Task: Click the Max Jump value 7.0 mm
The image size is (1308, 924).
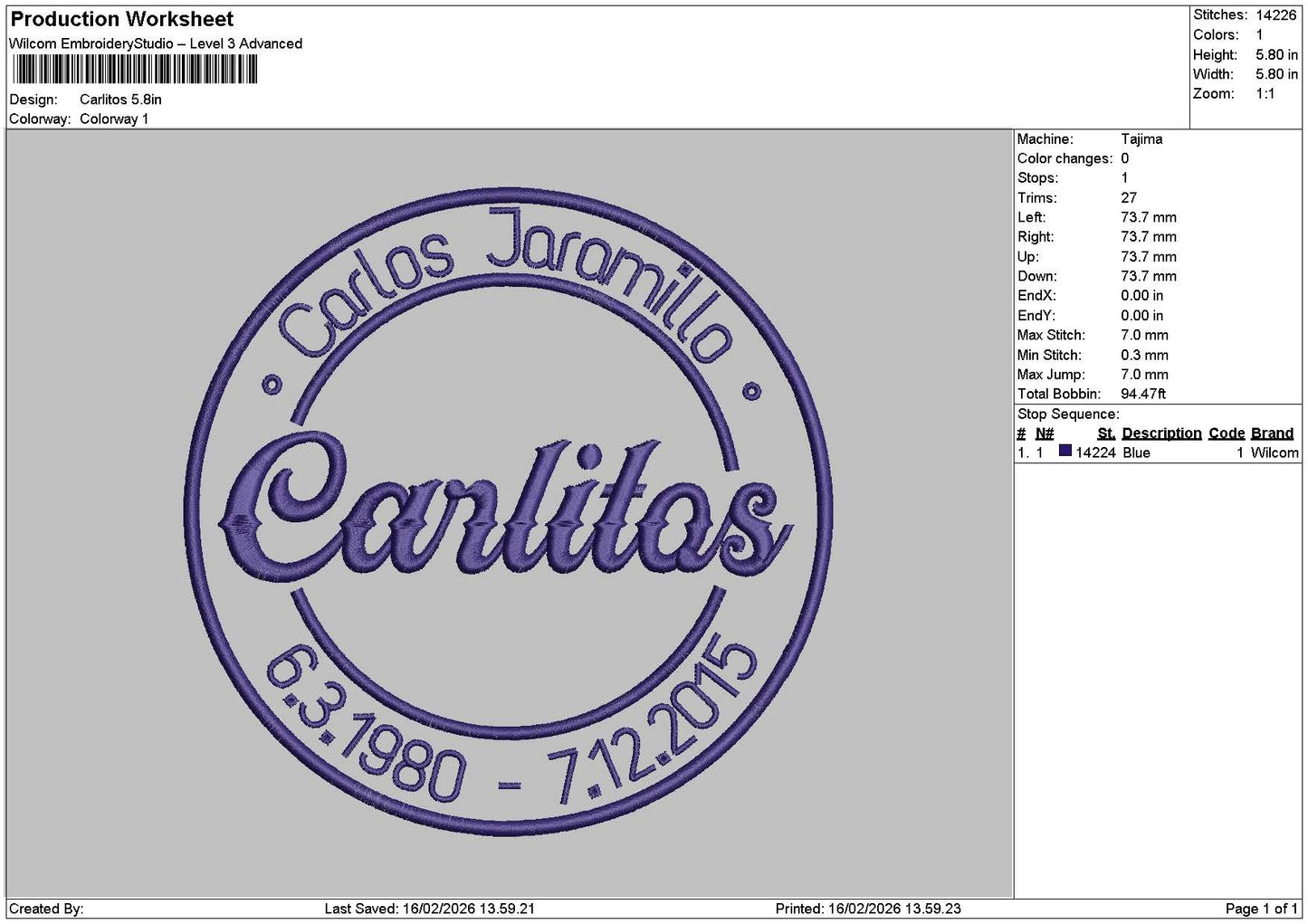Action: coord(1144,375)
